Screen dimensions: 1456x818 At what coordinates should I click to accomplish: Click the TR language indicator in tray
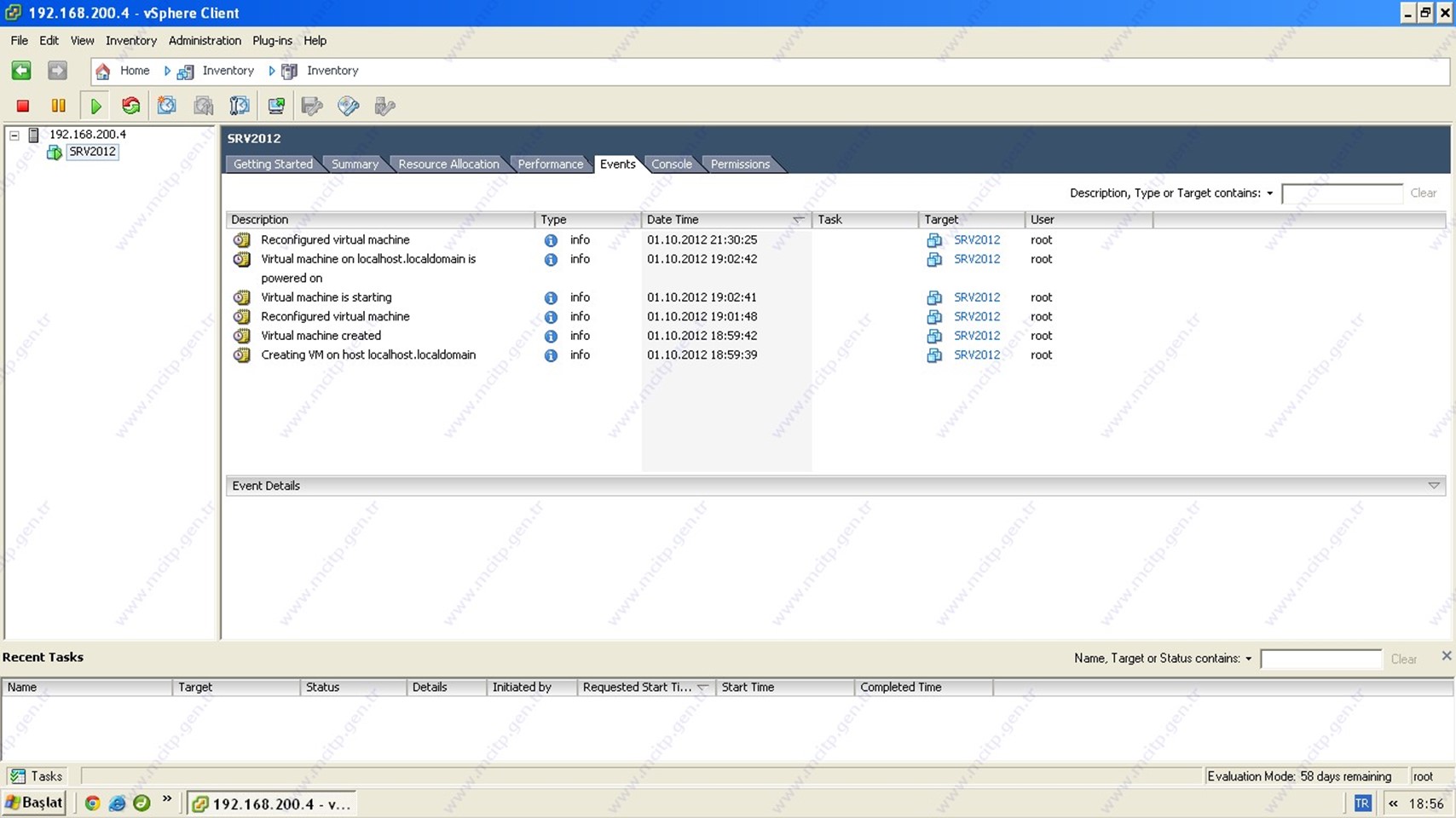(1362, 804)
